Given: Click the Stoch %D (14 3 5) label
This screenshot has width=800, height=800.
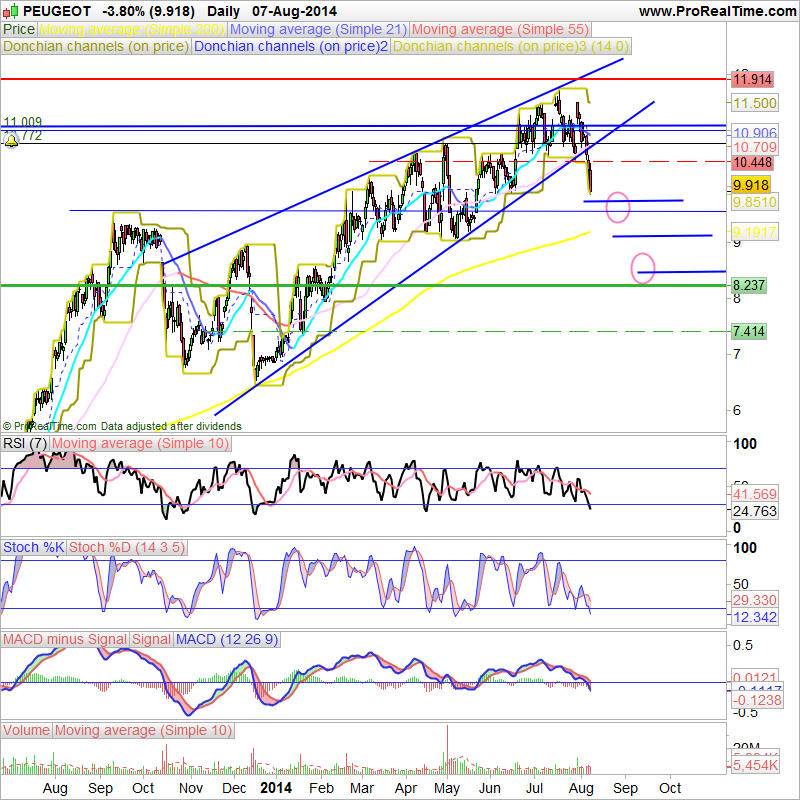Looking at the screenshot, I should [x=127, y=547].
